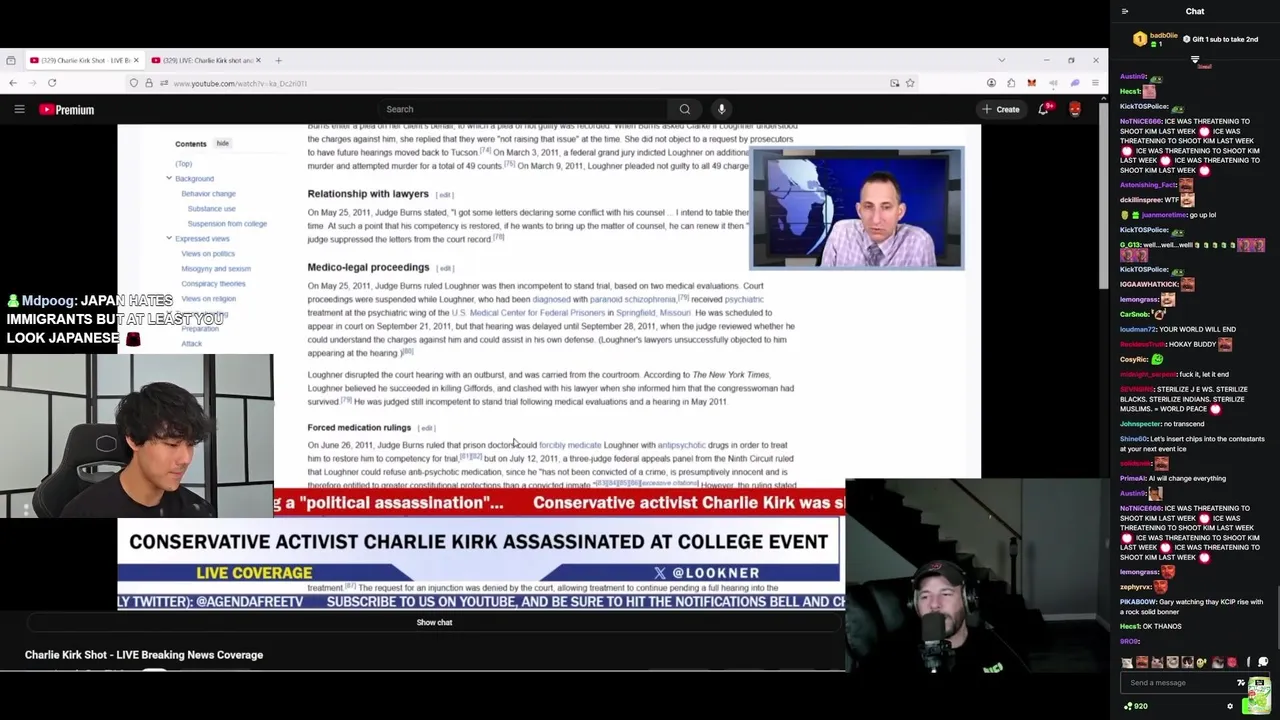The width and height of the screenshot is (1280, 720).
Task: Open the YouTube Create button
Action: [x=1001, y=109]
